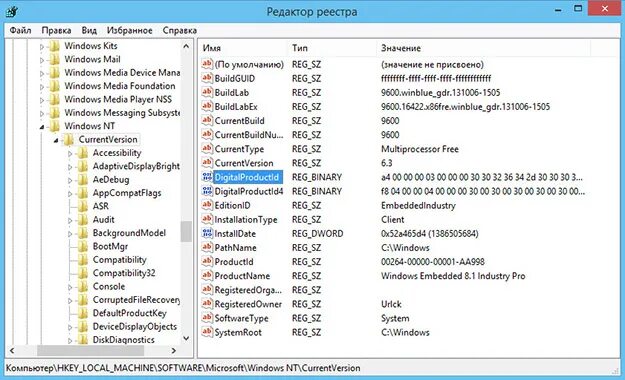
Task: Click tree horizontal scrollbar right arrow
Action: point(174,350)
